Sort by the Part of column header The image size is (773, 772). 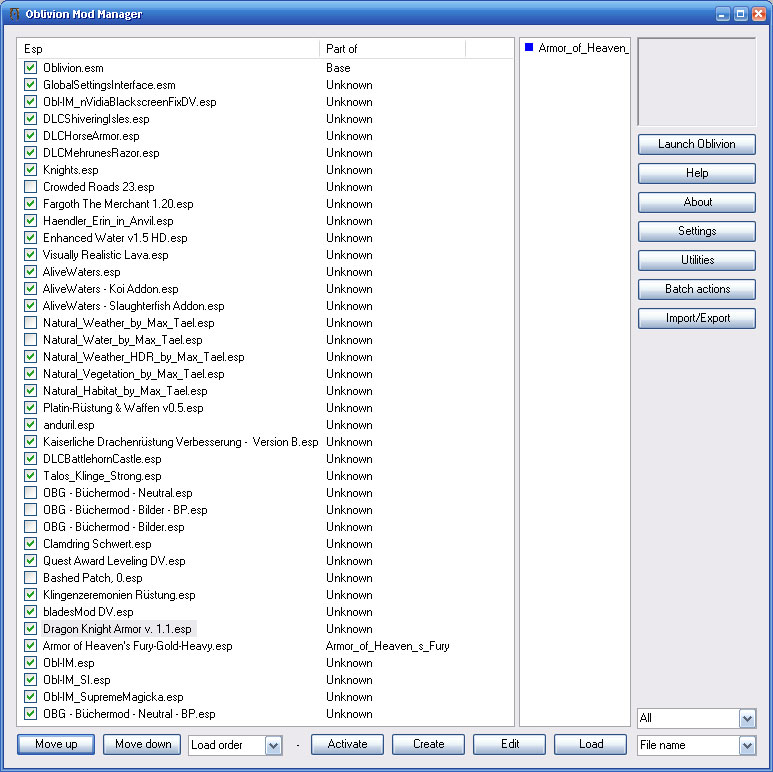click(x=392, y=49)
